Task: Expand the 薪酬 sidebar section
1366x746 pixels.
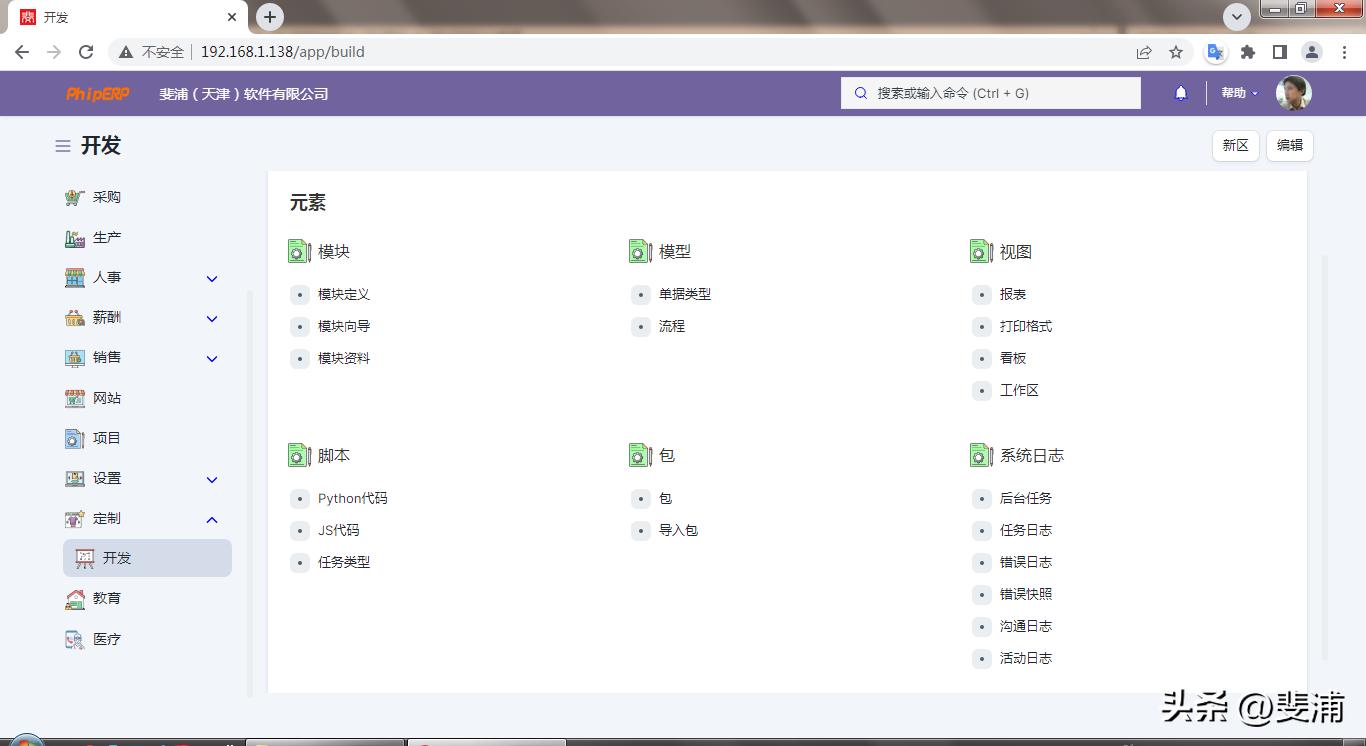Action: pyautogui.click(x=211, y=318)
